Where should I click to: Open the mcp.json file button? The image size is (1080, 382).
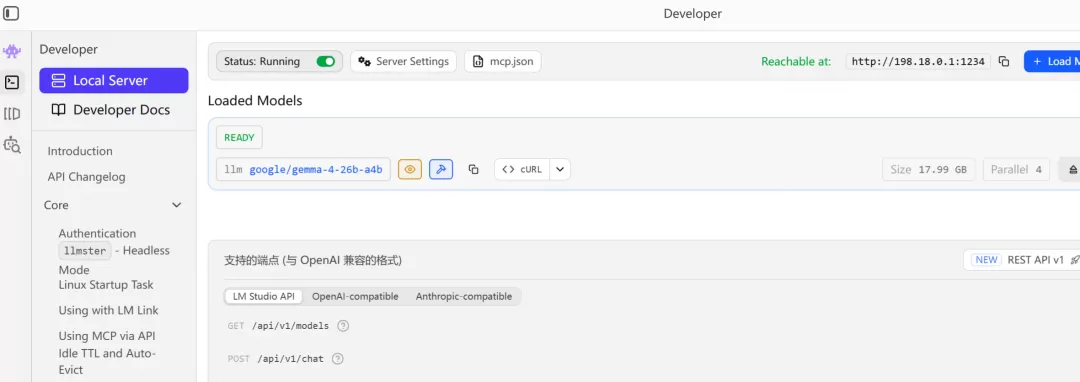503,61
